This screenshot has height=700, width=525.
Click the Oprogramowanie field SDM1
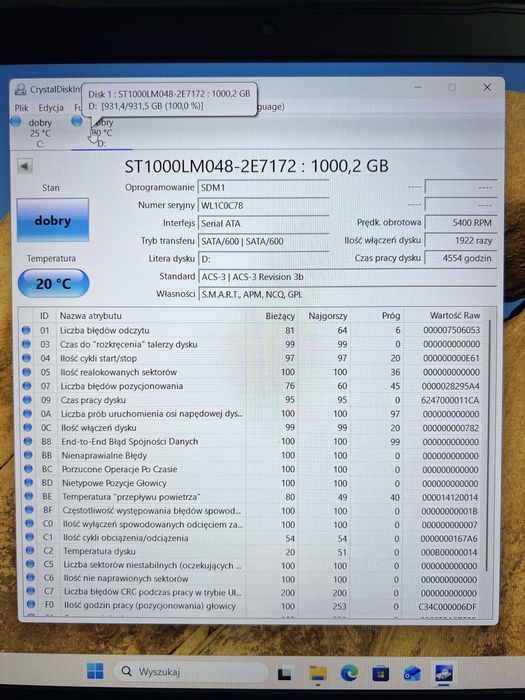[x=263, y=188]
